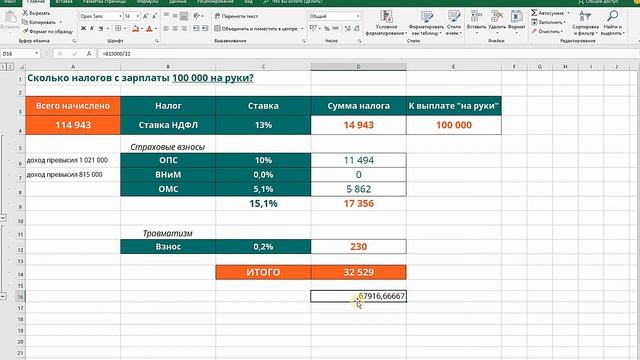Image resolution: width=640 pixels, height=360 pixels.
Task: Increase indent in the alignment group
Action: pyautogui.click(x=205, y=29)
